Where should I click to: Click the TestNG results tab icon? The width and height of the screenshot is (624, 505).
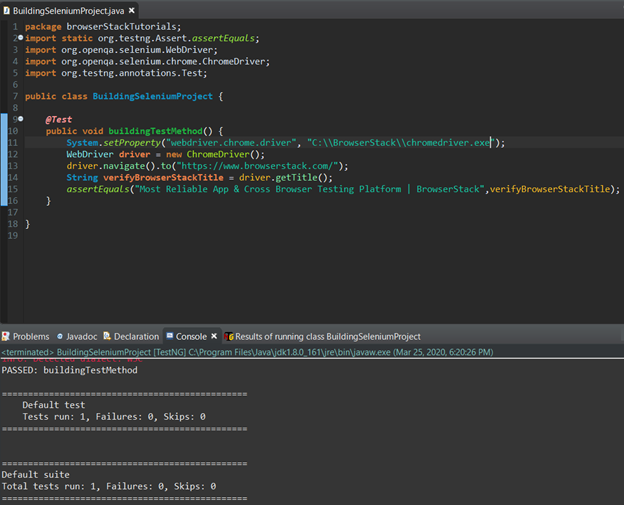pos(228,337)
